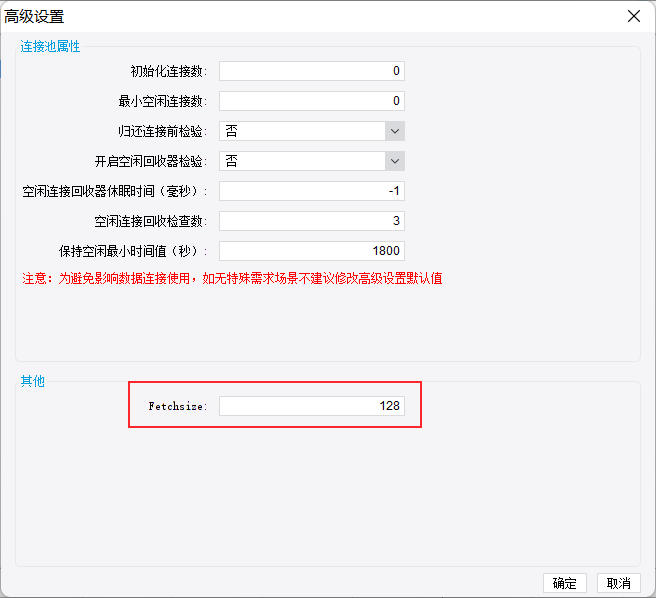
Task: Click the 保持空闲最小时间值 input field
Action: point(312,251)
